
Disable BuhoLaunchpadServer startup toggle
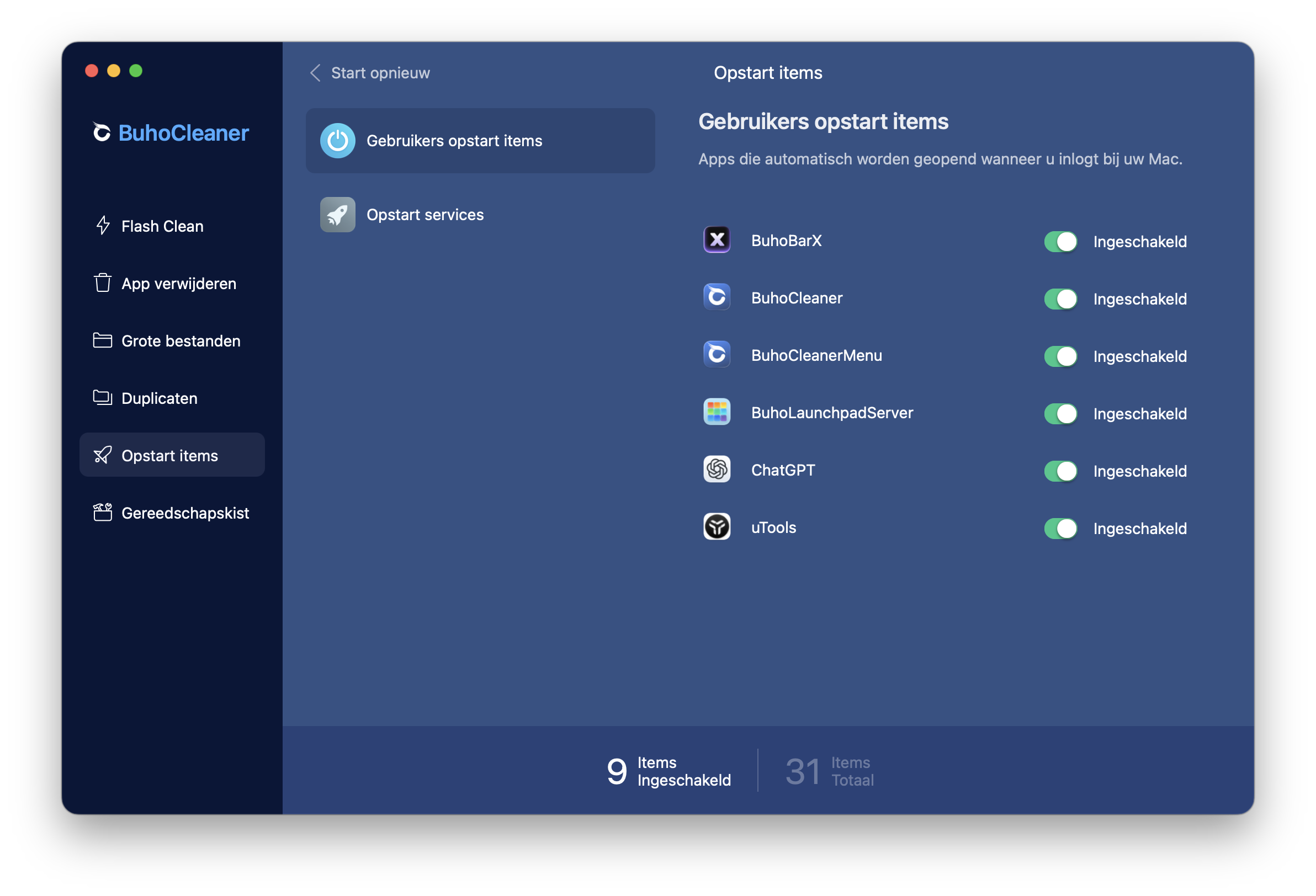coord(1060,414)
